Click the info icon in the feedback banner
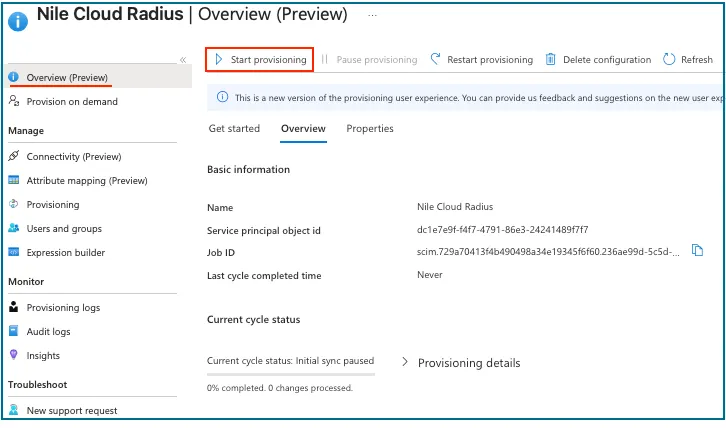The image size is (726, 428). point(223,97)
